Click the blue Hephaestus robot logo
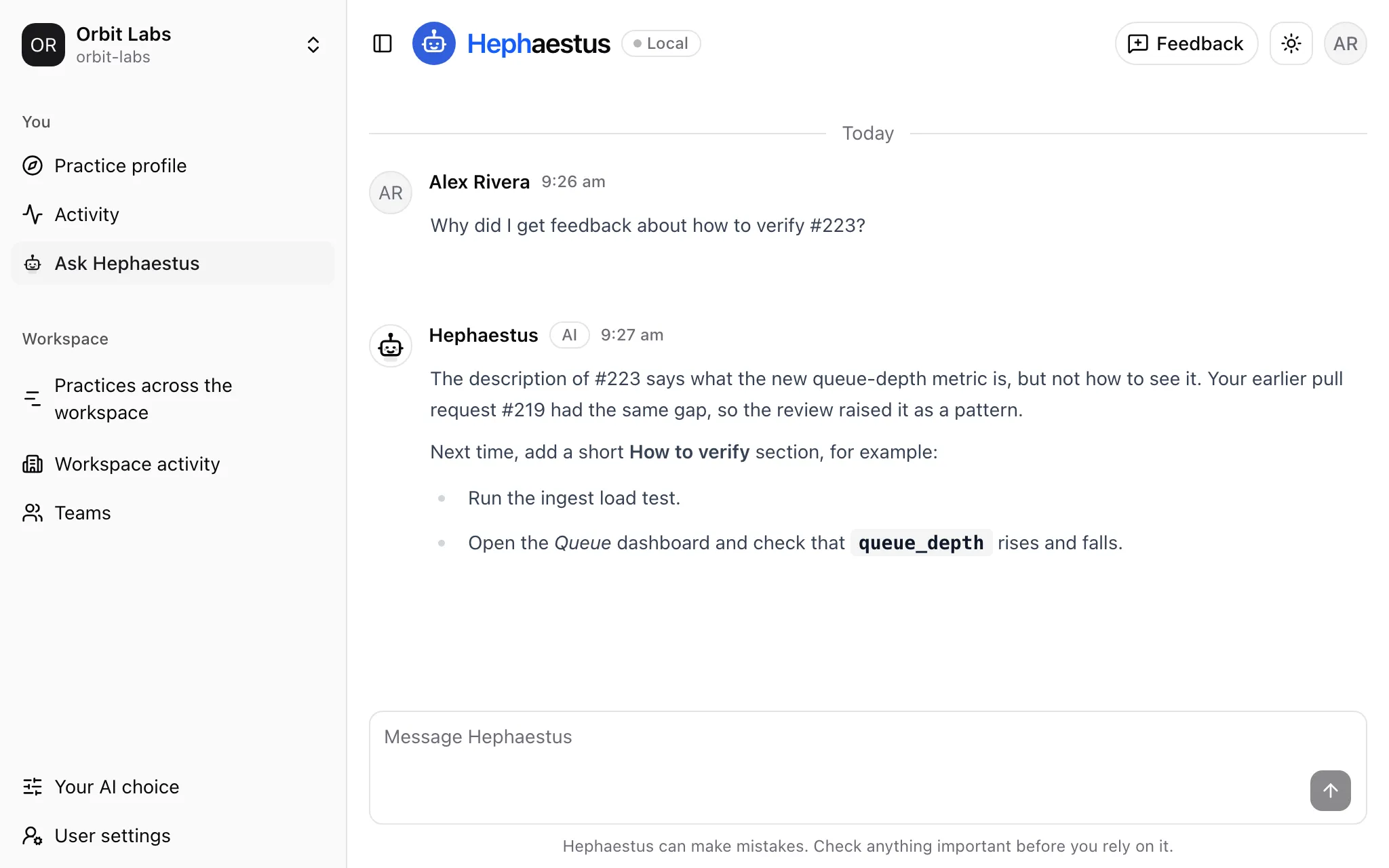Image resolution: width=1389 pixels, height=868 pixels. pos(434,43)
